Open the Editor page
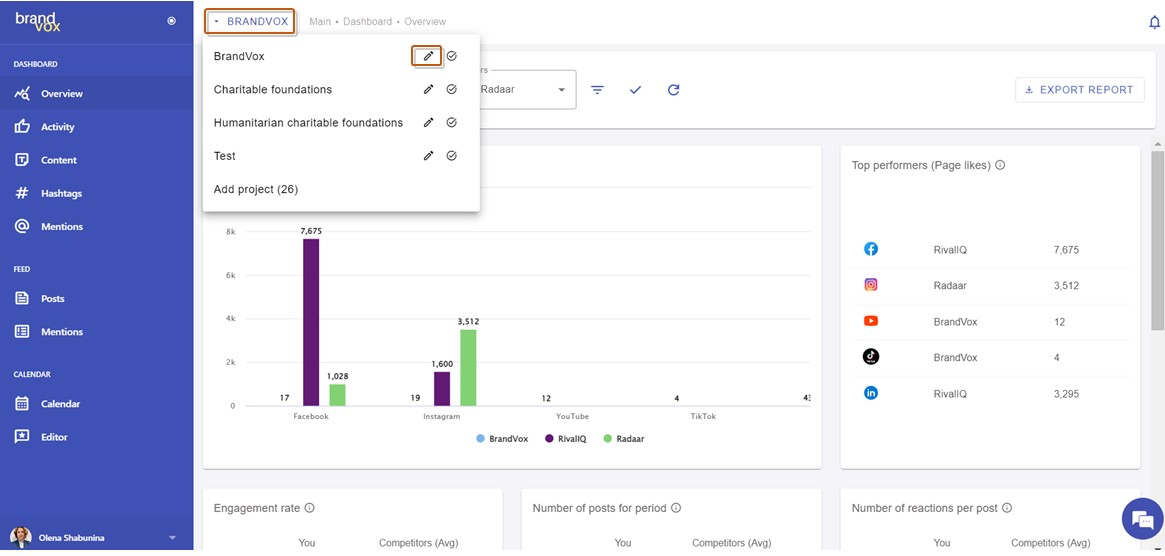This screenshot has height=556, width=1165. point(97,437)
